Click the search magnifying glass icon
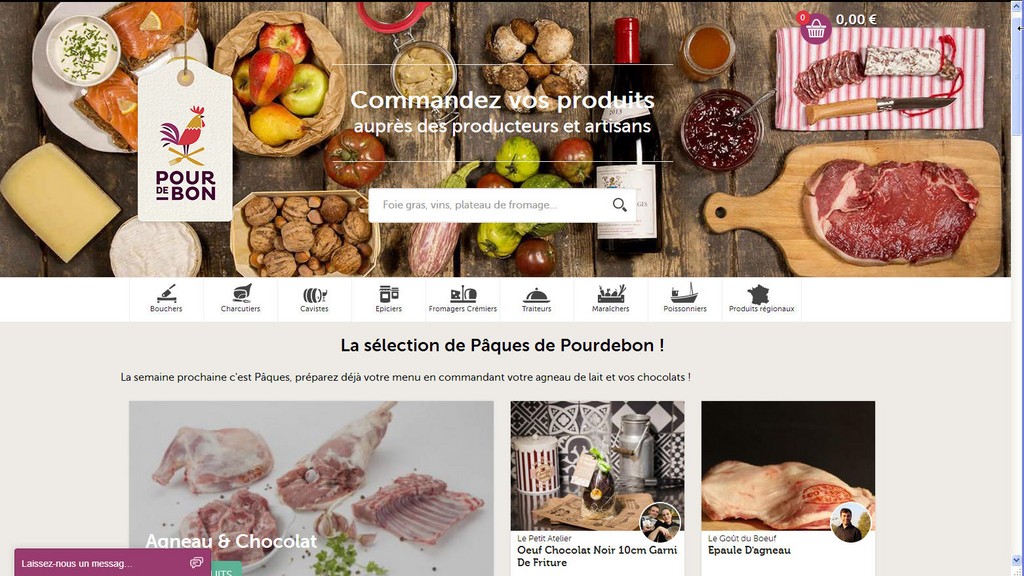The image size is (1024, 576). tap(620, 205)
